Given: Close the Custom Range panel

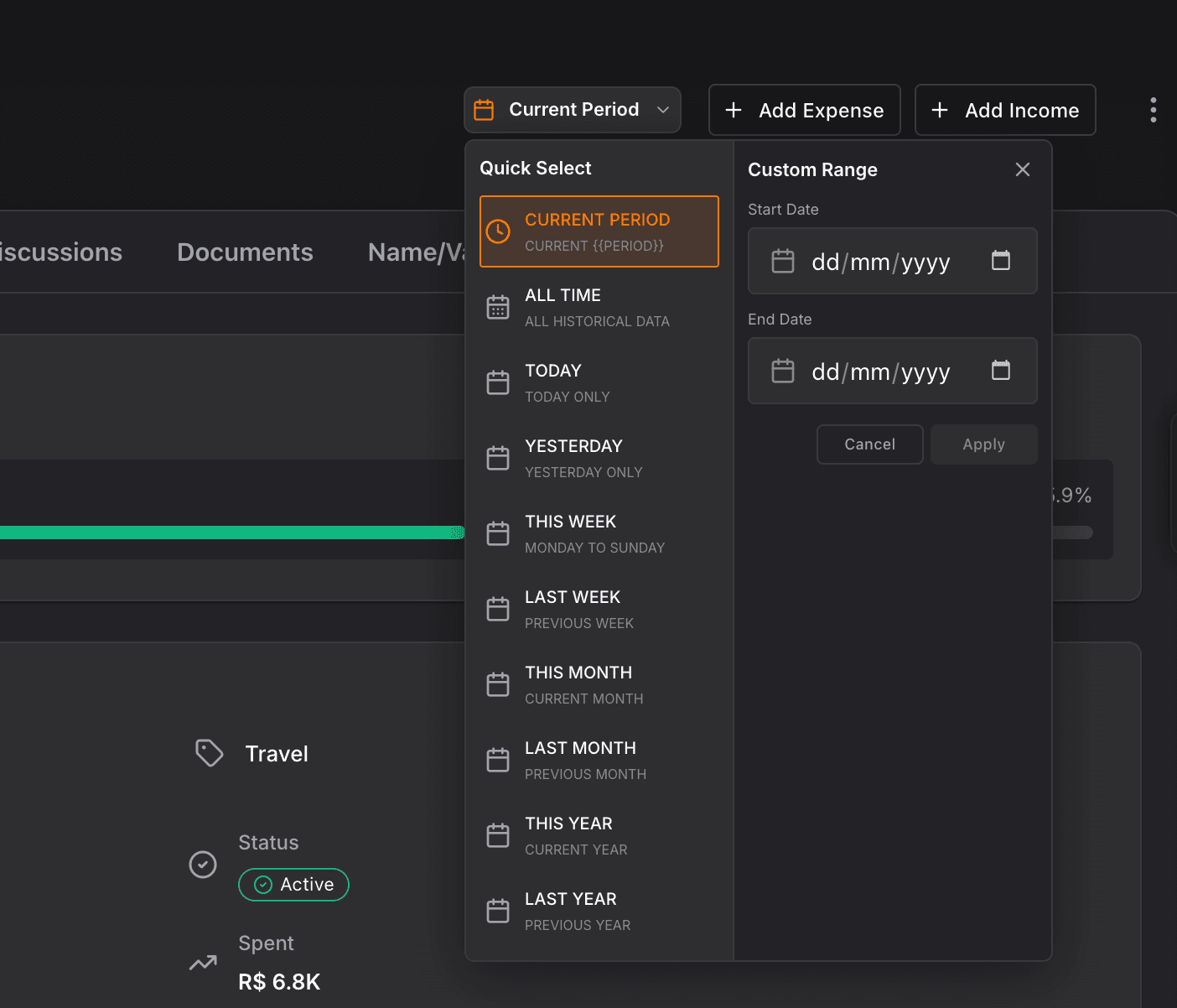Looking at the screenshot, I should point(1022,169).
